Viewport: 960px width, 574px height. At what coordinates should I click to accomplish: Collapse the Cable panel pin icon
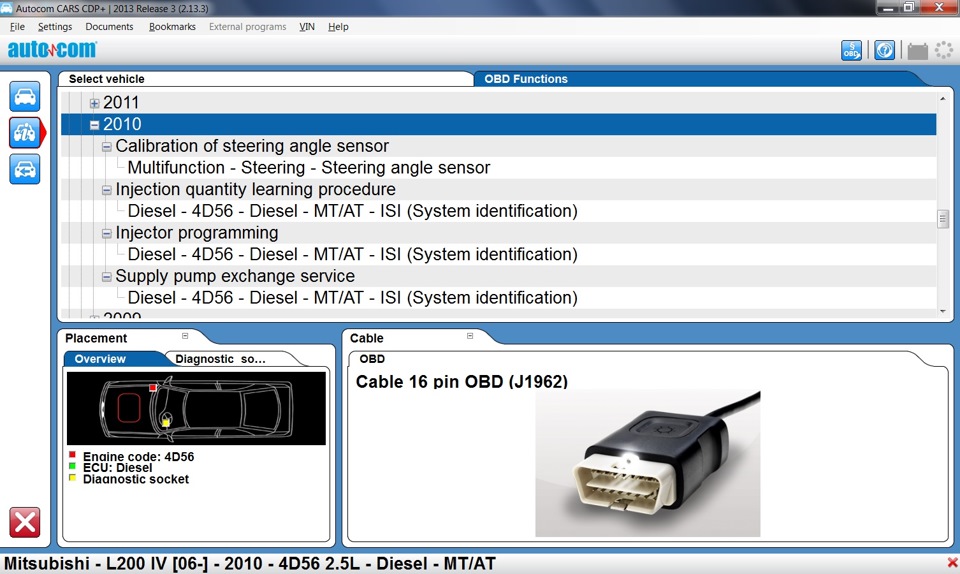coord(470,336)
